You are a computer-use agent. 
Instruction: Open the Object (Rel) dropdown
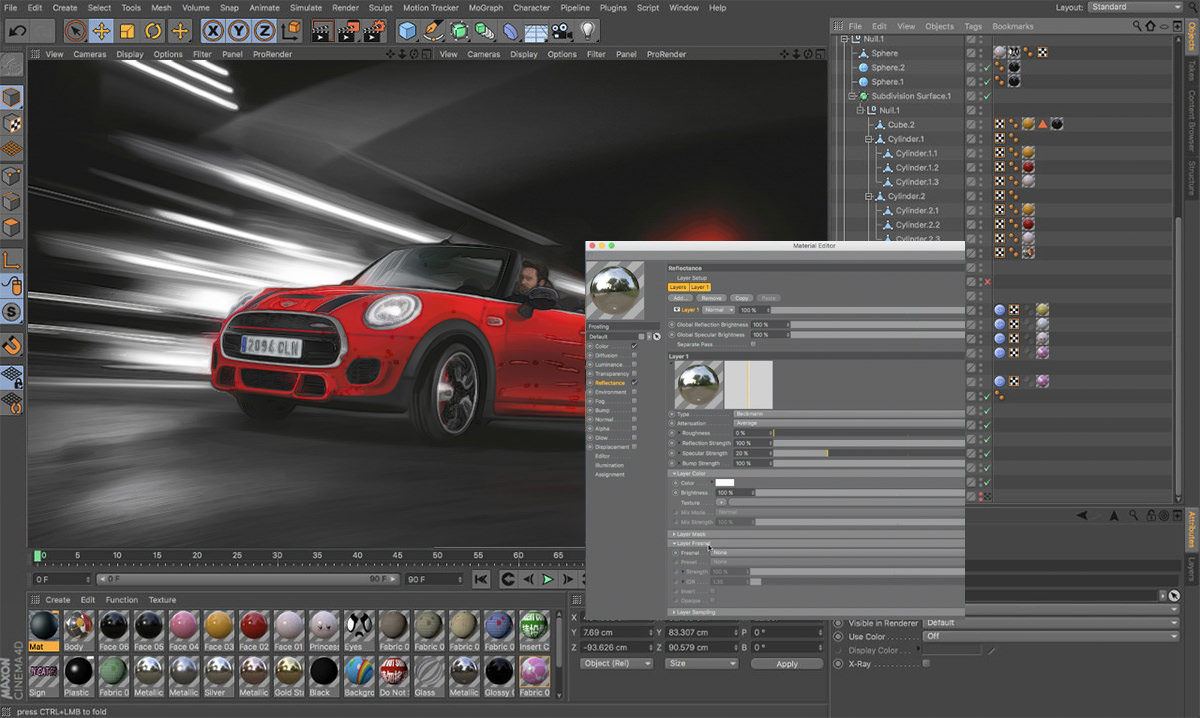click(x=618, y=664)
